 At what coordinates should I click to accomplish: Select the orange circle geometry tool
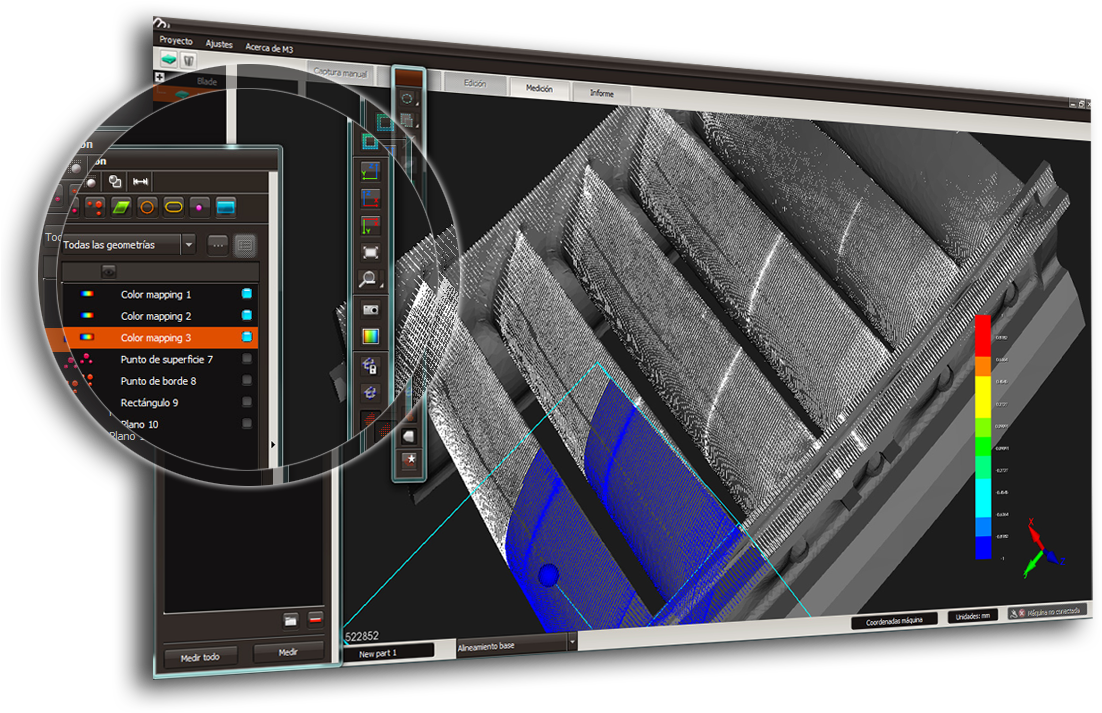coord(147,207)
